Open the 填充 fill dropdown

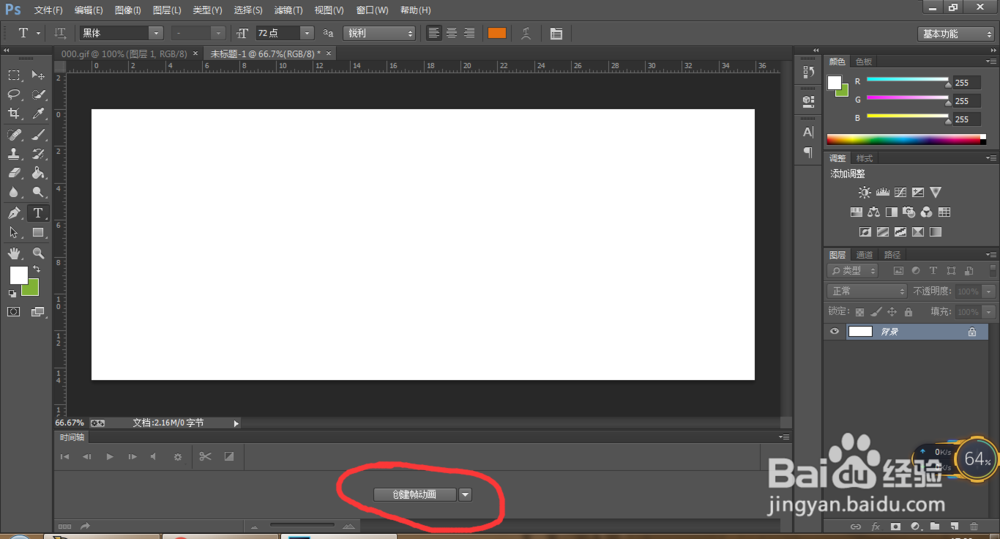(989, 312)
